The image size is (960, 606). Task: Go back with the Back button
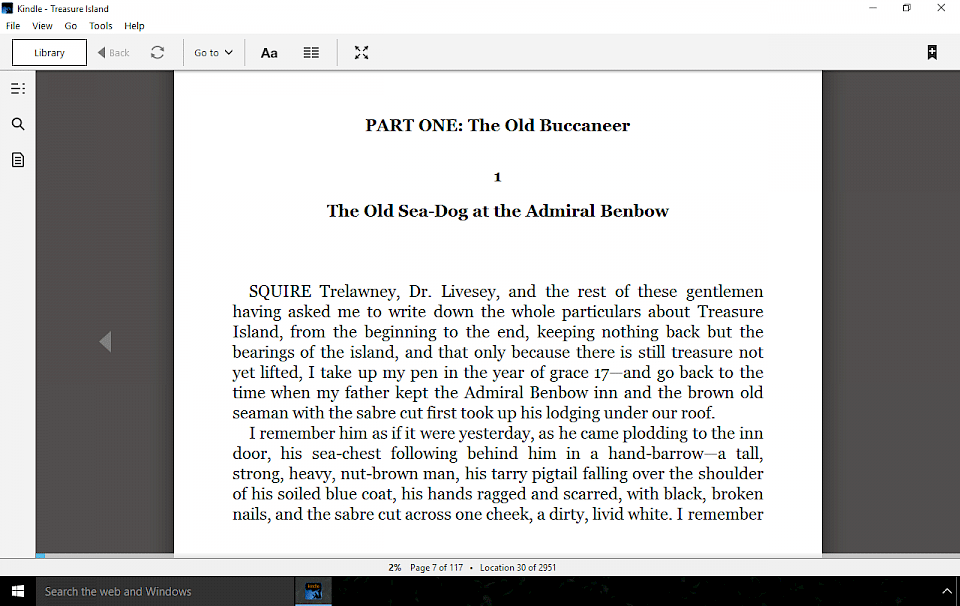(x=114, y=53)
